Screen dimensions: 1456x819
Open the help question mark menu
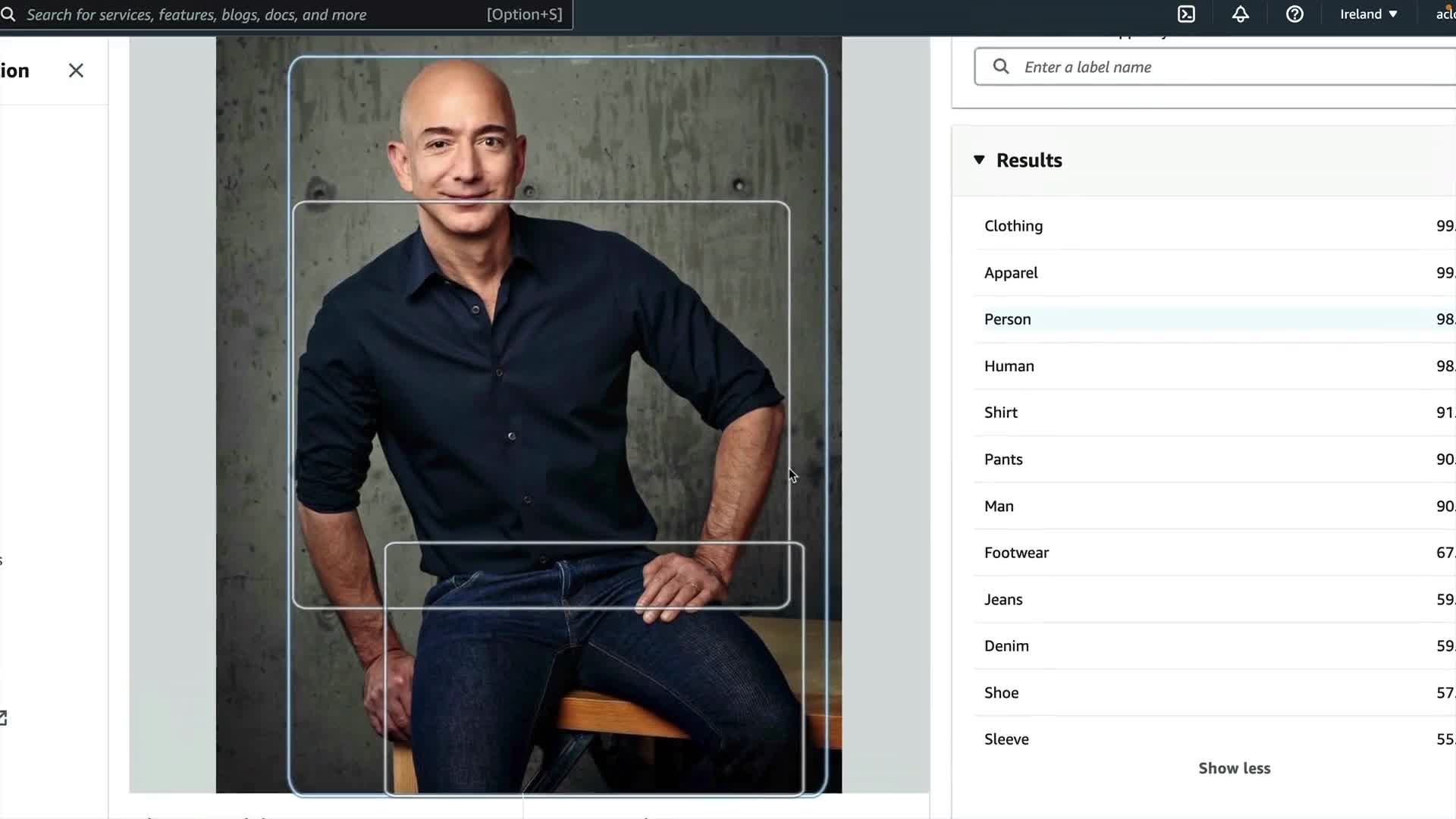click(1294, 14)
